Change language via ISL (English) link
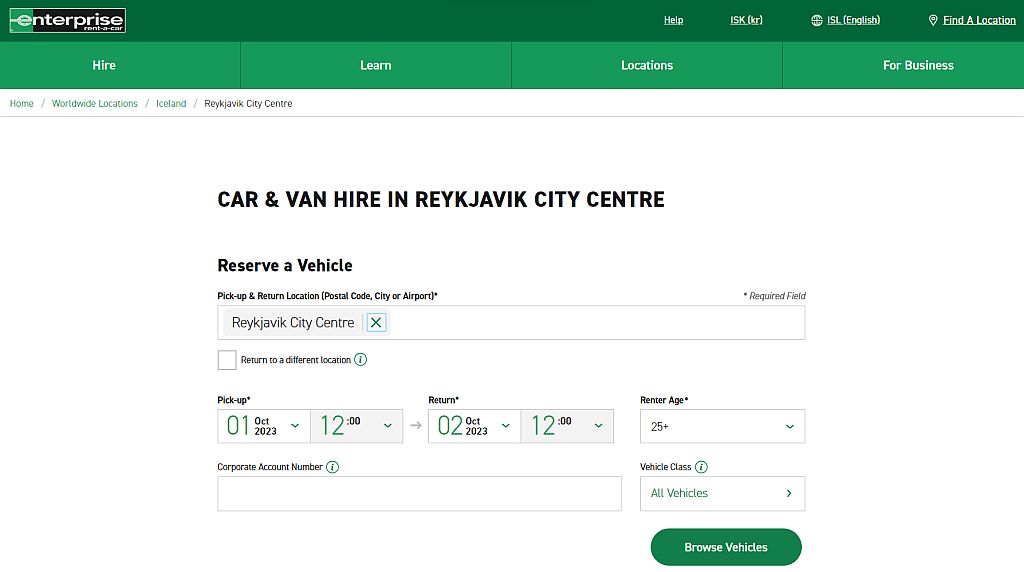The height and width of the screenshot is (572, 1024). pos(853,20)
